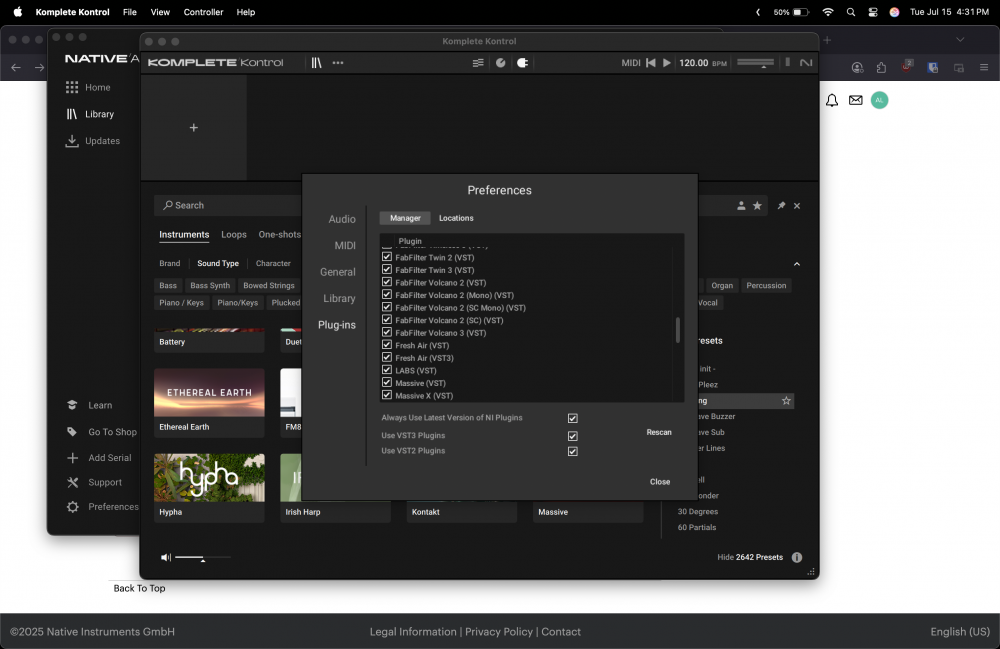Open the three-dots menu in Komplete Kontrol header
The image size is (1000, 649).
pyautogui.click(x=338, y=62)
